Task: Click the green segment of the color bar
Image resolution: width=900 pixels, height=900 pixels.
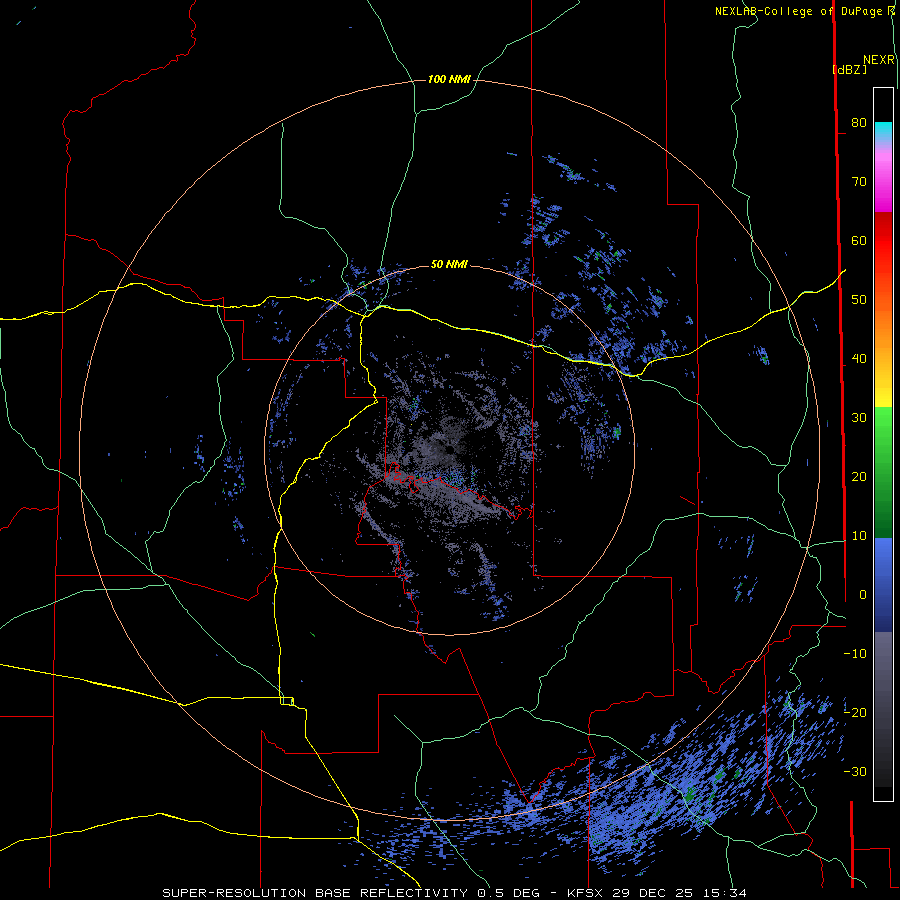Action: pos(883,472)
